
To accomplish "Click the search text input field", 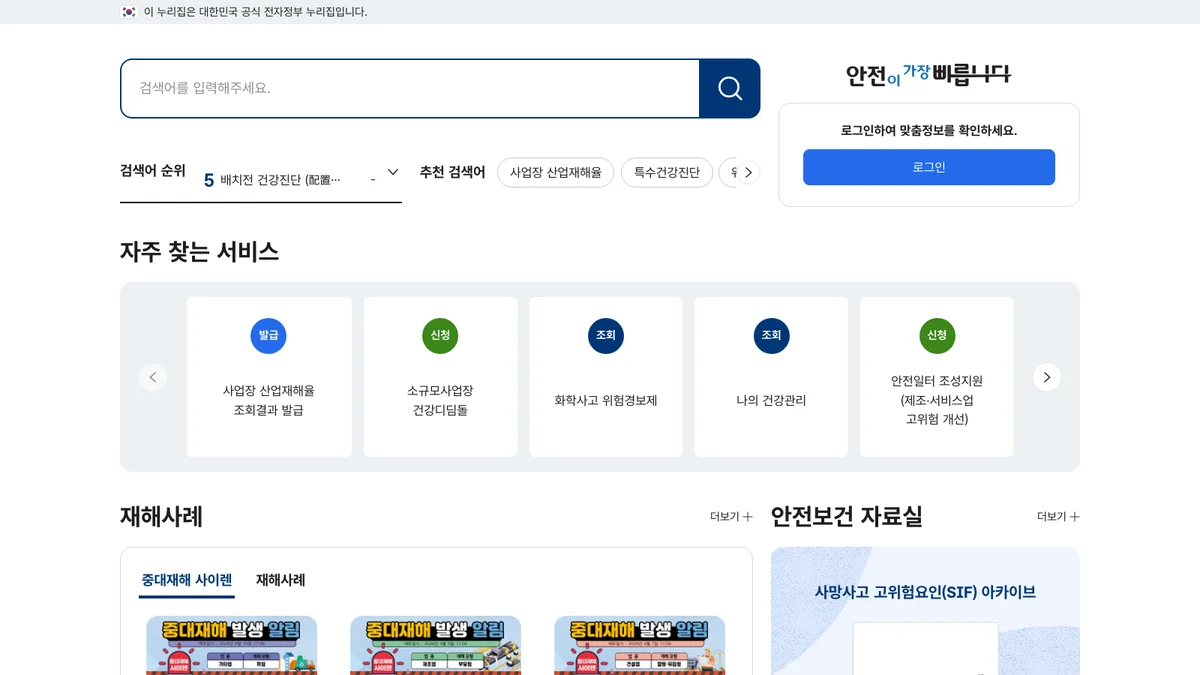I will (410, 88).
